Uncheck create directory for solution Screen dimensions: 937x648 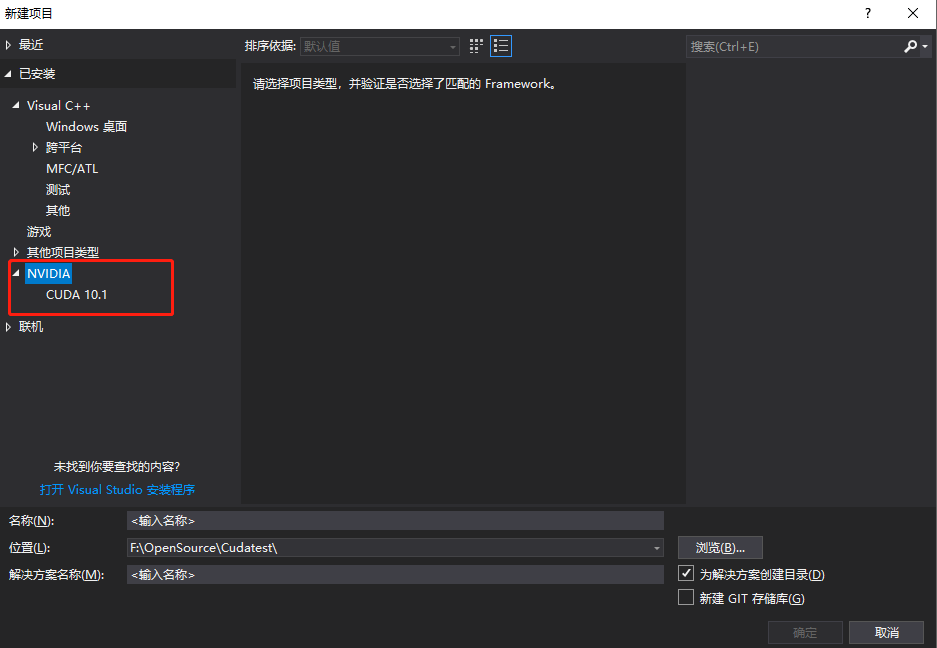pos(686,574)
